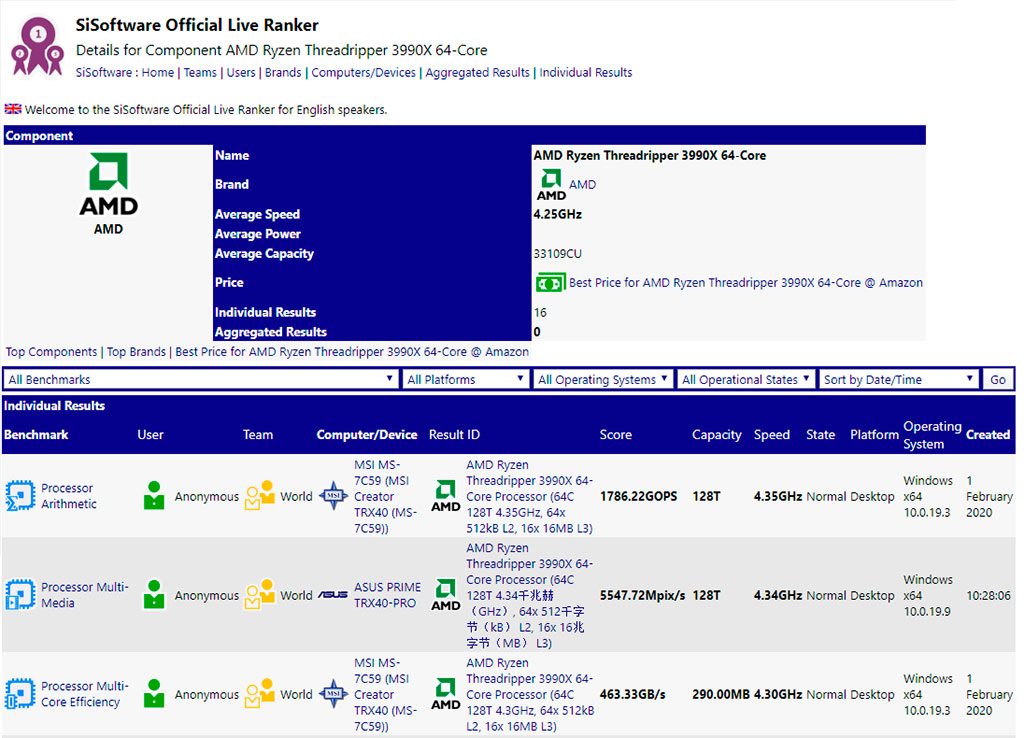Click the Created column header
This screenshot has height=738, width=1024.
987,435
